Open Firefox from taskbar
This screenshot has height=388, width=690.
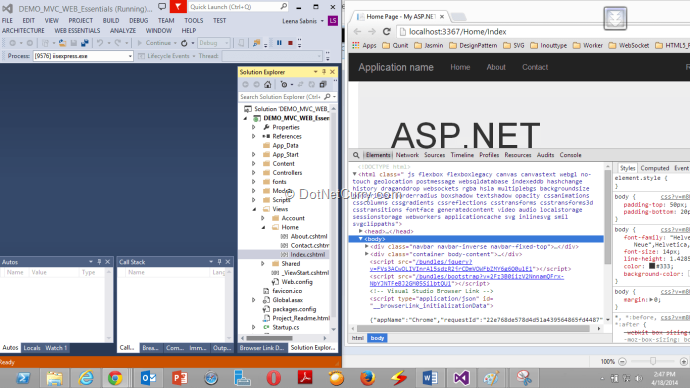click(x=367, y=378)
